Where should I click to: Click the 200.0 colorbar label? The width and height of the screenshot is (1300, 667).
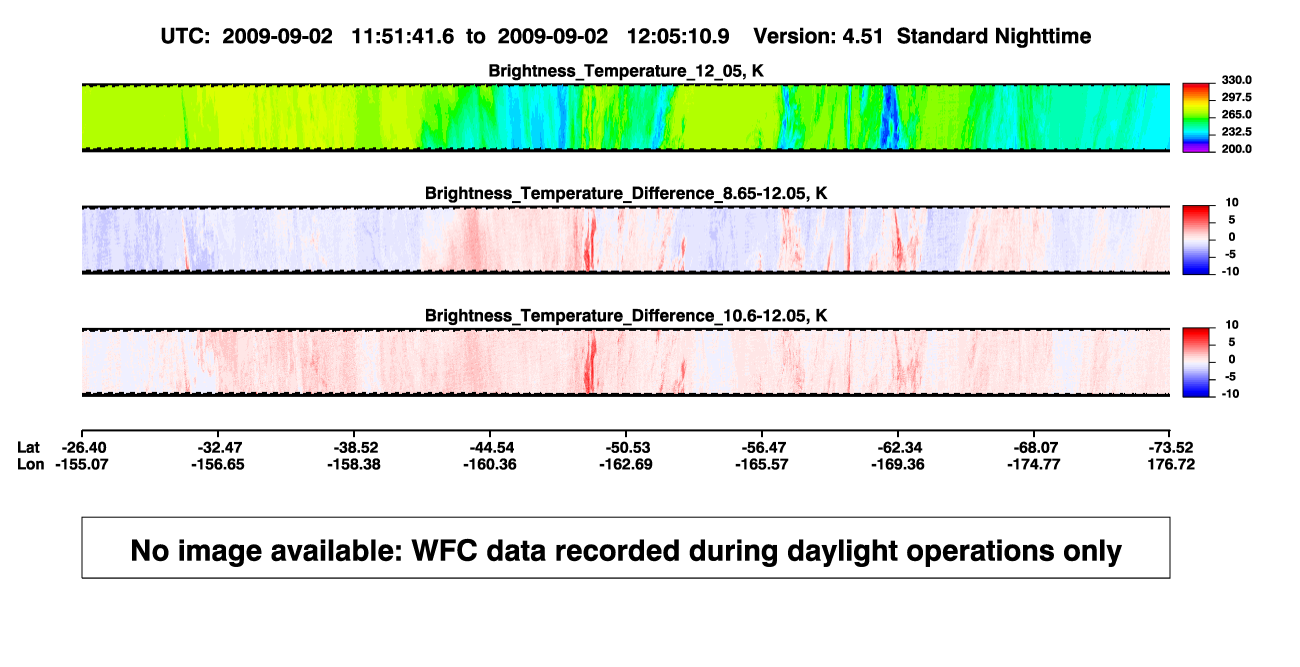(x=1236, y=148)
